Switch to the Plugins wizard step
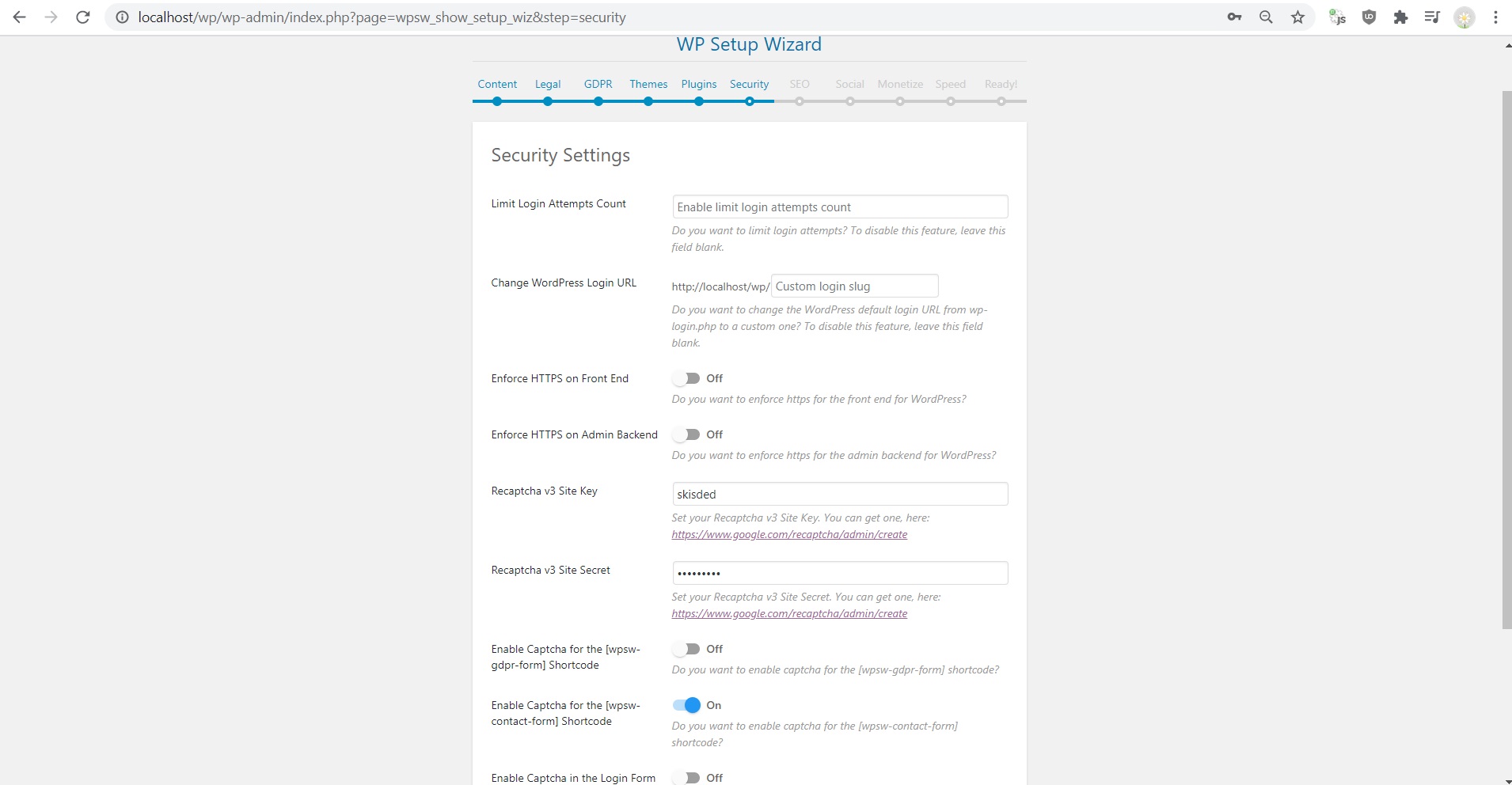 coord(698,84)
